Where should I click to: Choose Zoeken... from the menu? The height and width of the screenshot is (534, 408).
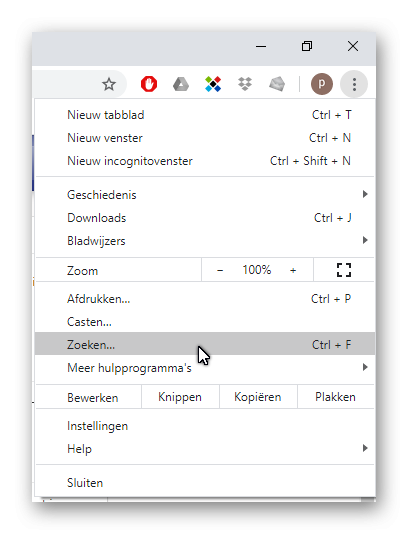point(205,344)
